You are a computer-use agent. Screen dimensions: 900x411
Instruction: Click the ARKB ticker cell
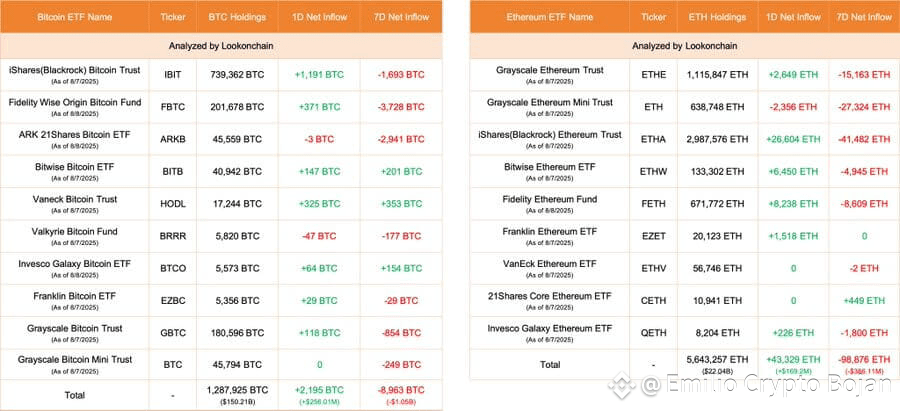(172, 139)
